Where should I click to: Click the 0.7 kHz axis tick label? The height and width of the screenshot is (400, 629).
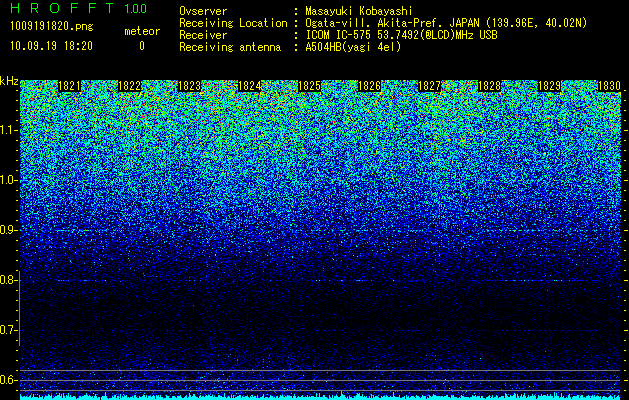8,330
